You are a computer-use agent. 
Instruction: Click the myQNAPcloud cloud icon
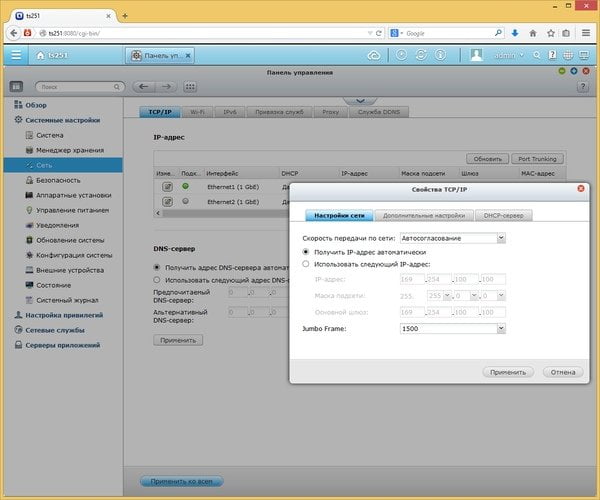[x=374, y=55]
